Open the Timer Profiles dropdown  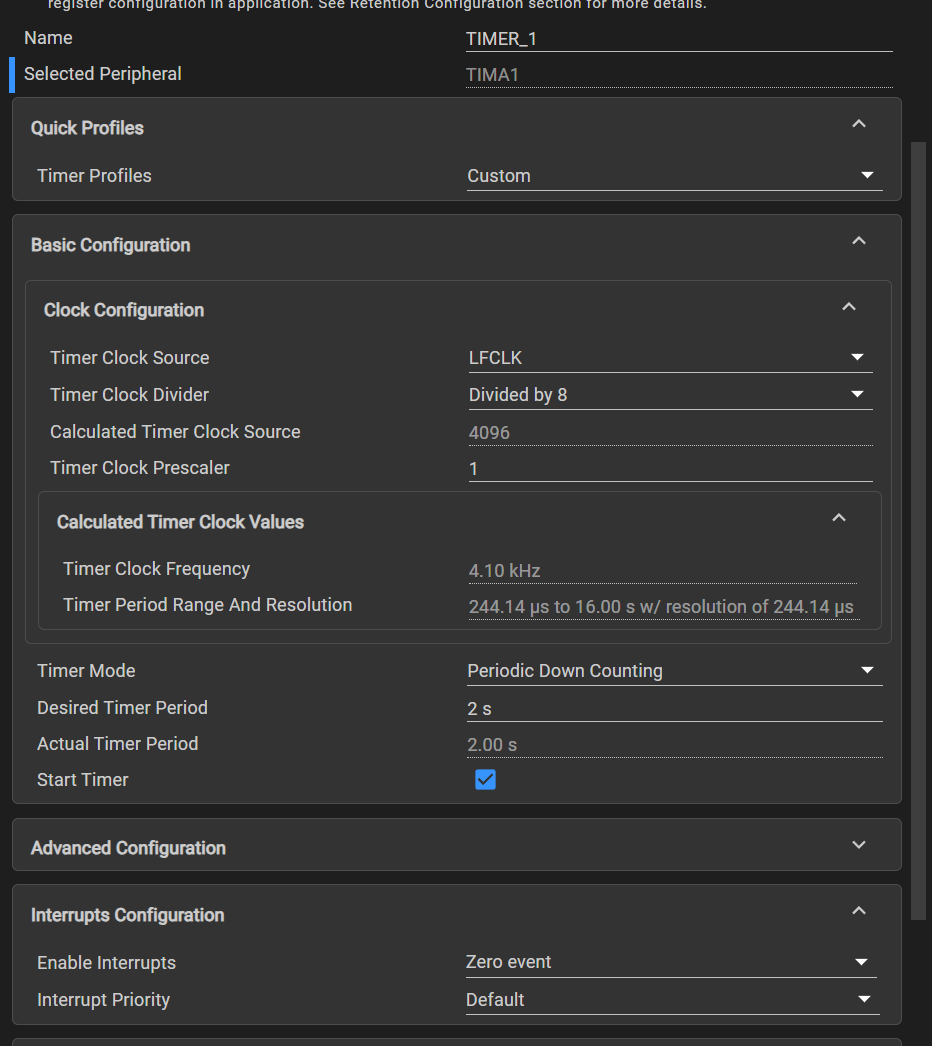coord(674,176)
